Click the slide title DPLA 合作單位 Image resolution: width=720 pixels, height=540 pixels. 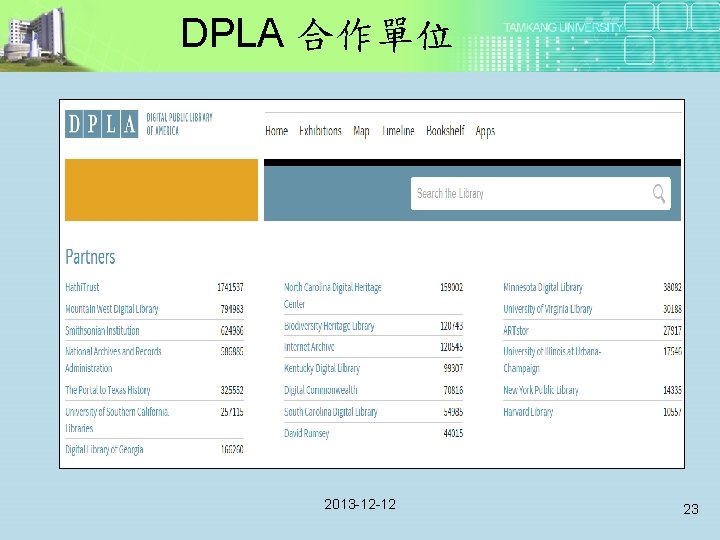click(317, 34)
